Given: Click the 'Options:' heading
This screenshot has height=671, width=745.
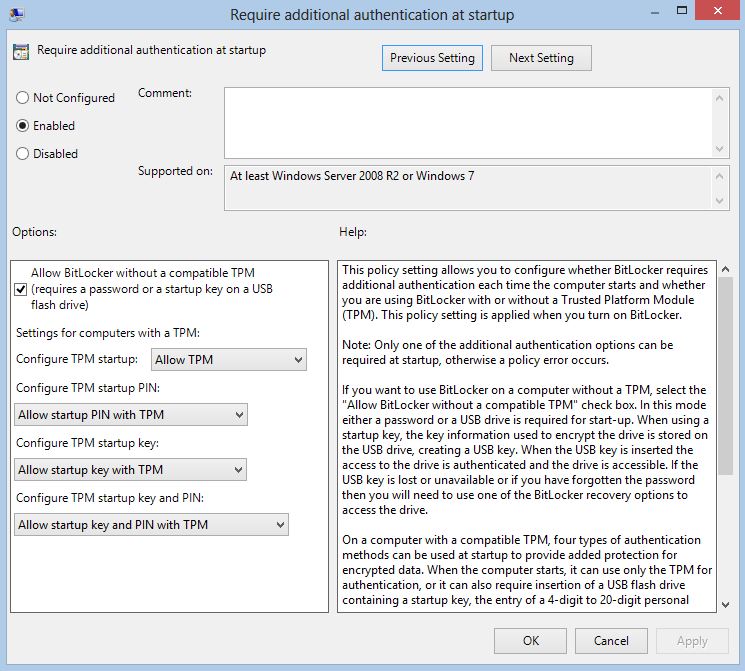Looking at the screenshot, I should 35,232.
